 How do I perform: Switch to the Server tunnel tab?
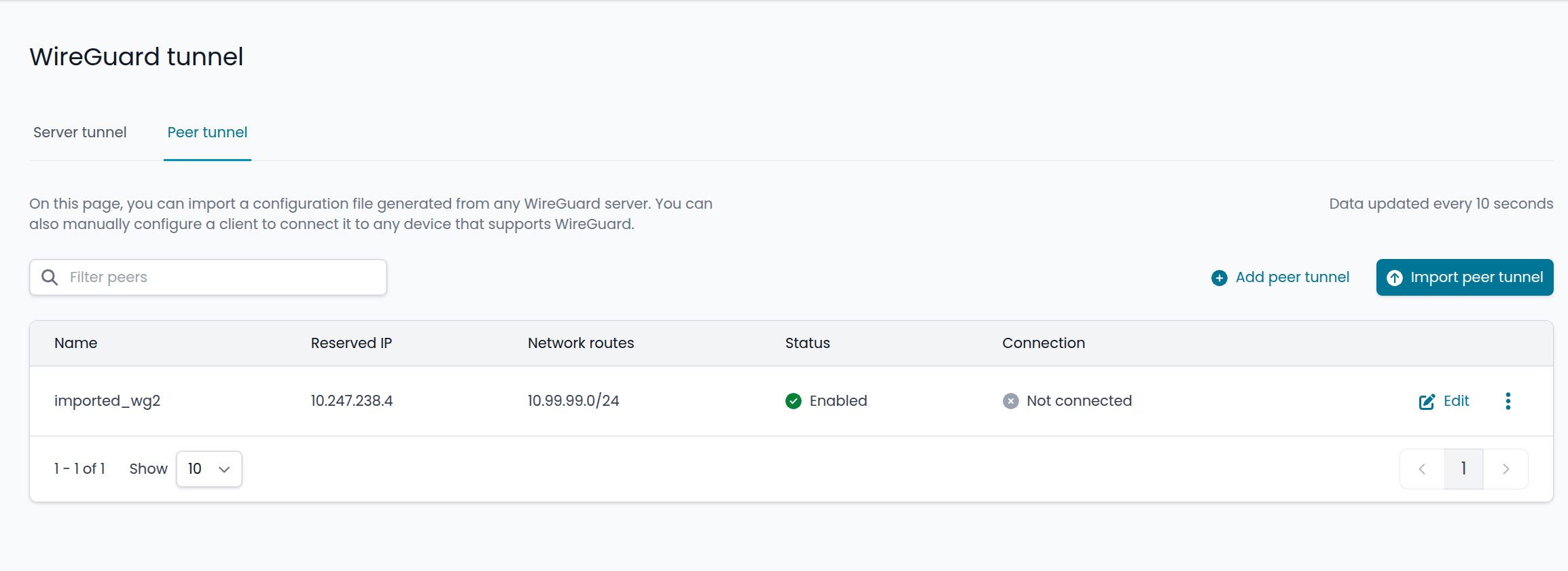80,133
